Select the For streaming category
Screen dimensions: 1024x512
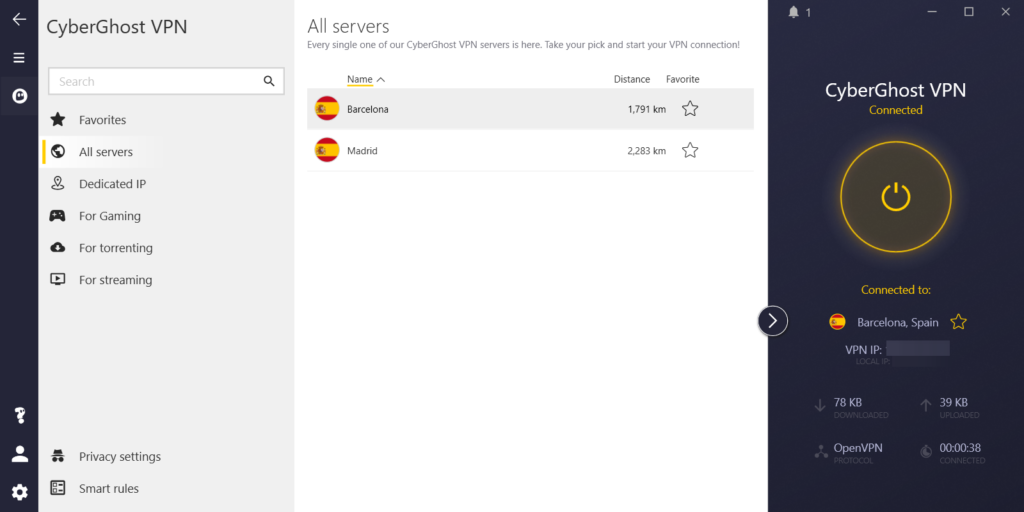[115, 280]
